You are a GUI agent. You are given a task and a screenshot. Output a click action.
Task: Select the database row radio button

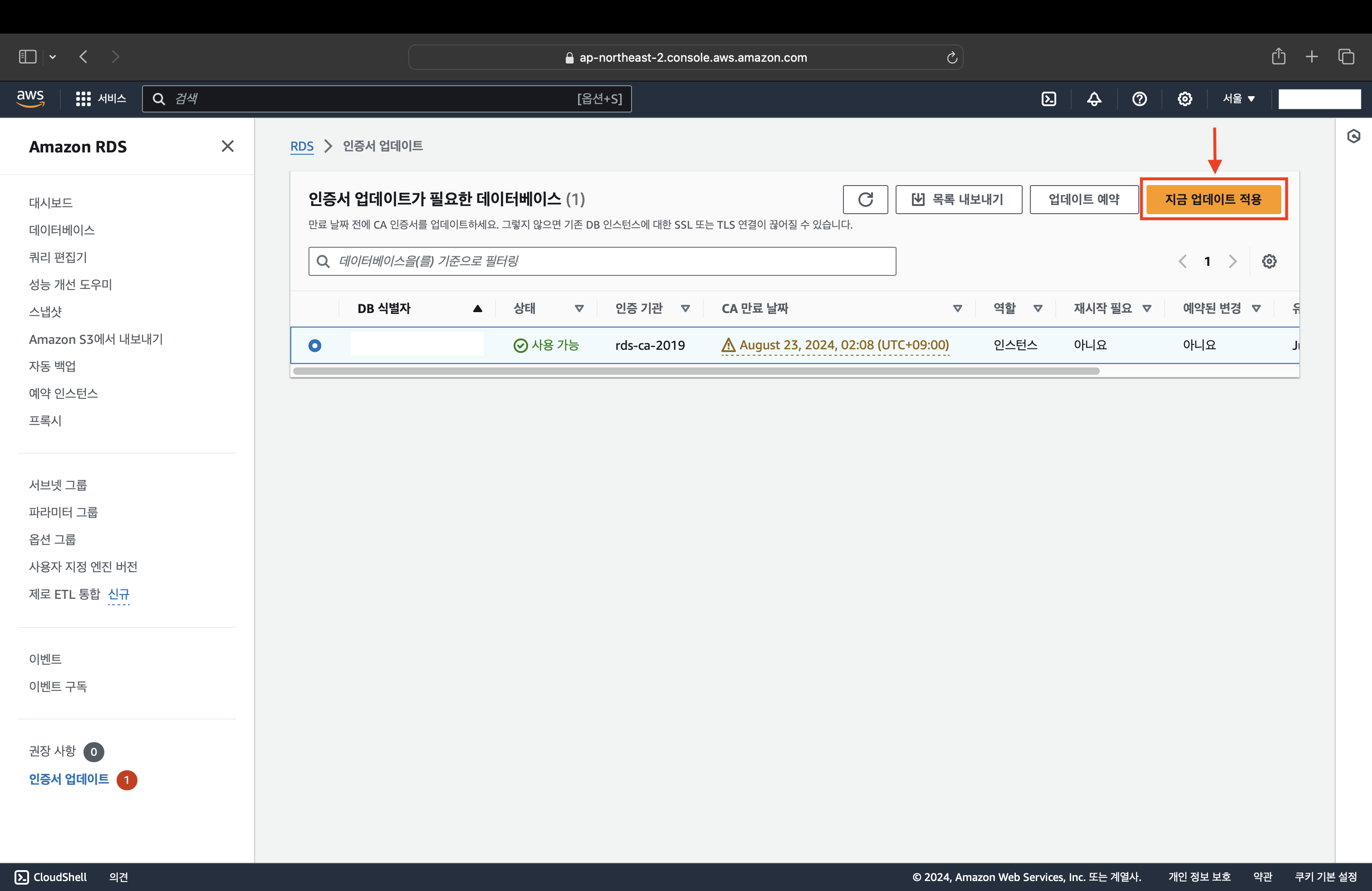(315, 345)
